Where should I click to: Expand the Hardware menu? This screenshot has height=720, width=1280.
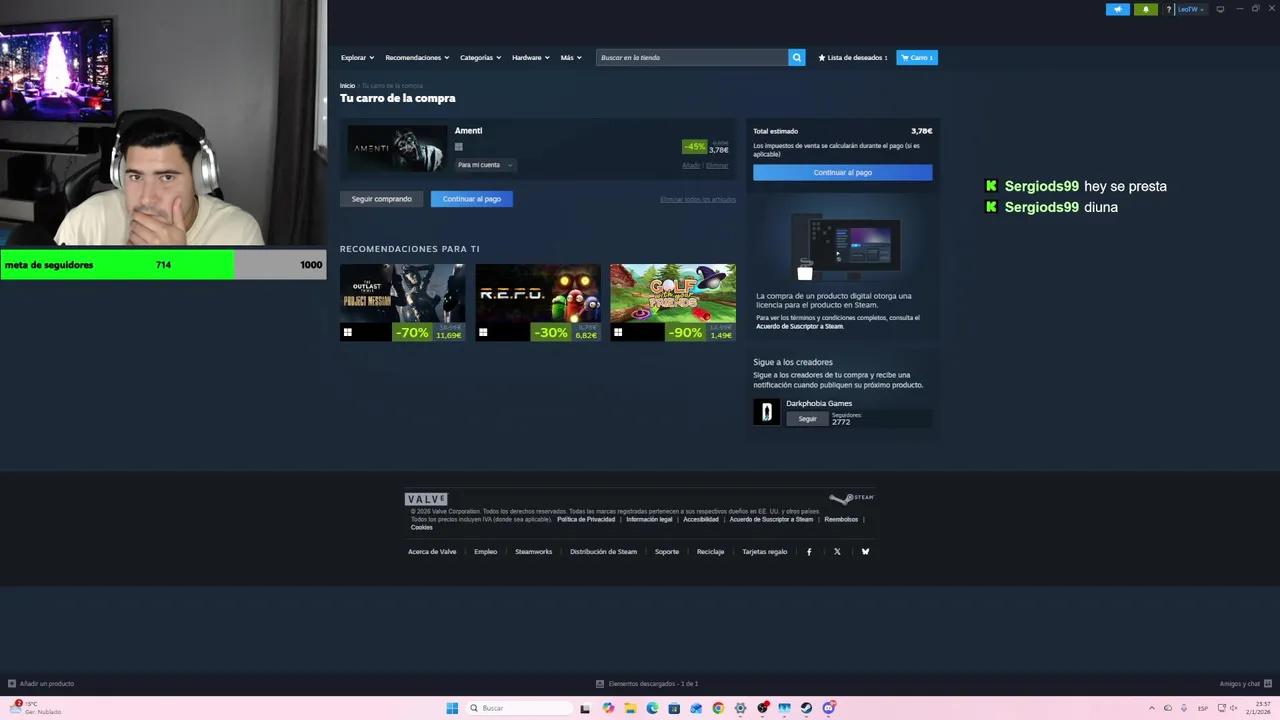pos(531,58)
